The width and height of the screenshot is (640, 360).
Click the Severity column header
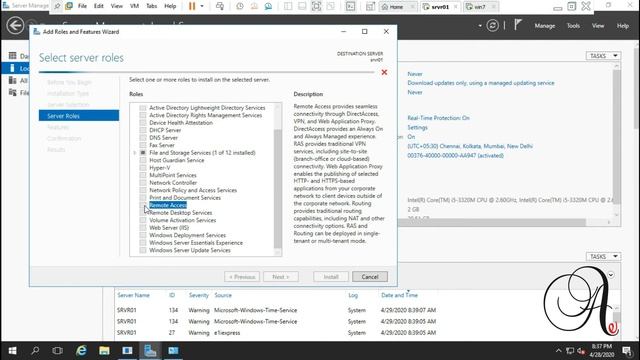198,295
